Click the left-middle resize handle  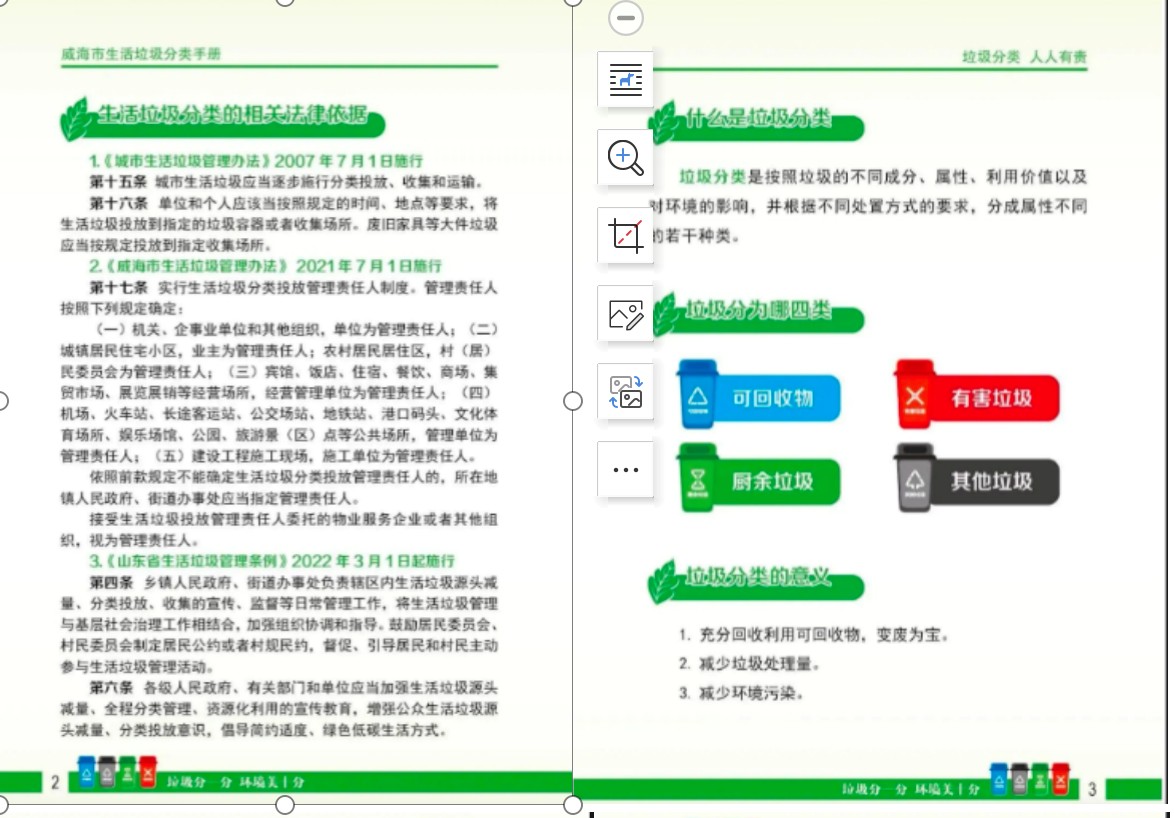click(x=2, y=401)
